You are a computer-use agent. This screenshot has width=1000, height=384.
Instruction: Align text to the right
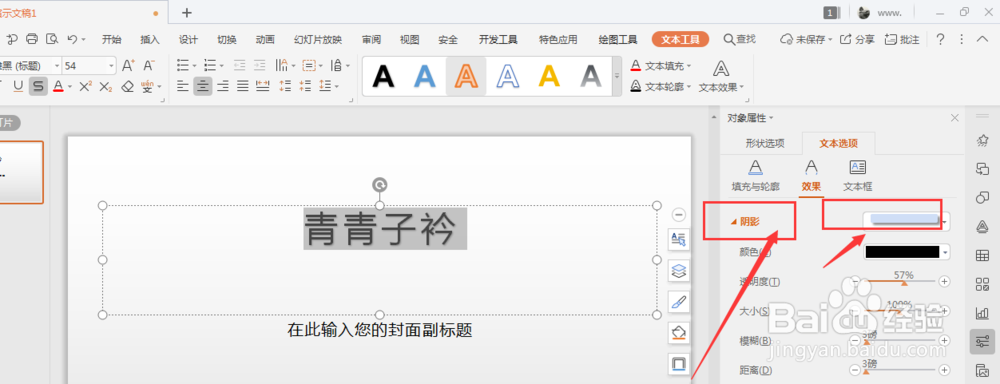coord(223,86)
